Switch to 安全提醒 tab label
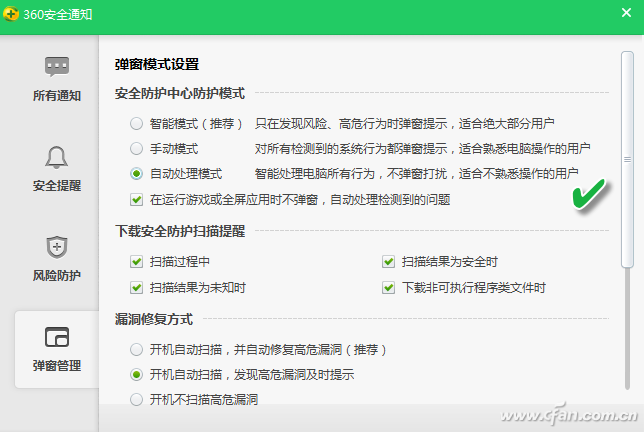This screenshot has height=432, width=644. point(57,186)
